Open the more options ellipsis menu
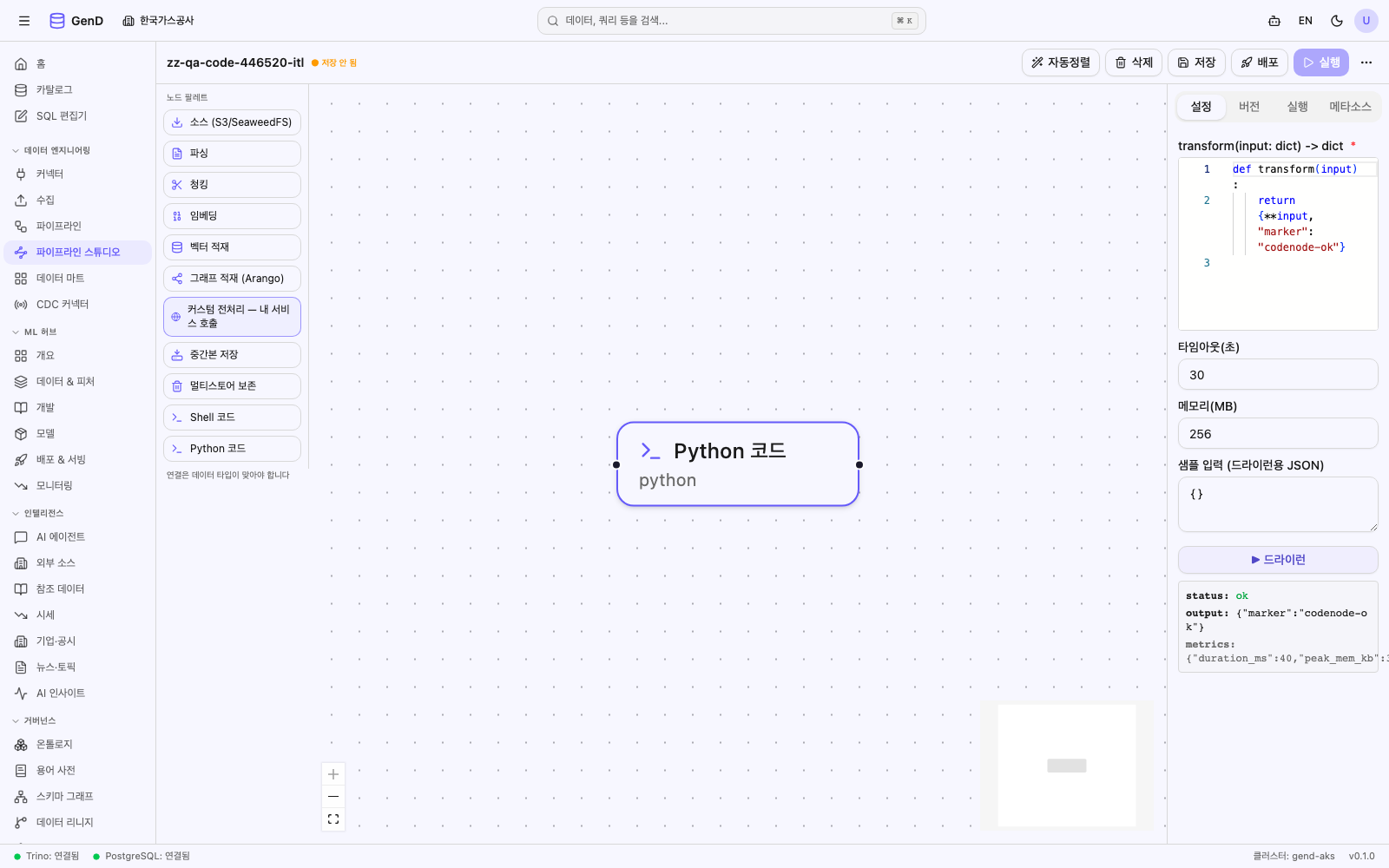This screenshot has width=1389, height=868. click(x=1366, y=62)
